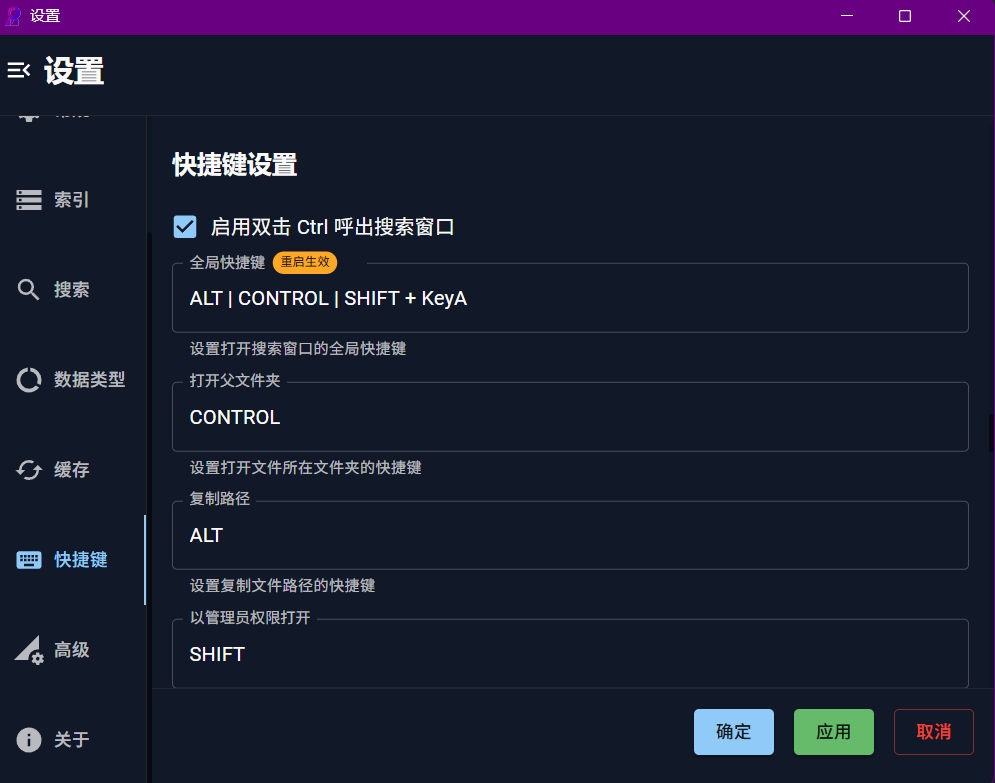The width and height of the screenshot is (995, 783).
Task: Click the 关于 info icon
Action: (28, 740)
